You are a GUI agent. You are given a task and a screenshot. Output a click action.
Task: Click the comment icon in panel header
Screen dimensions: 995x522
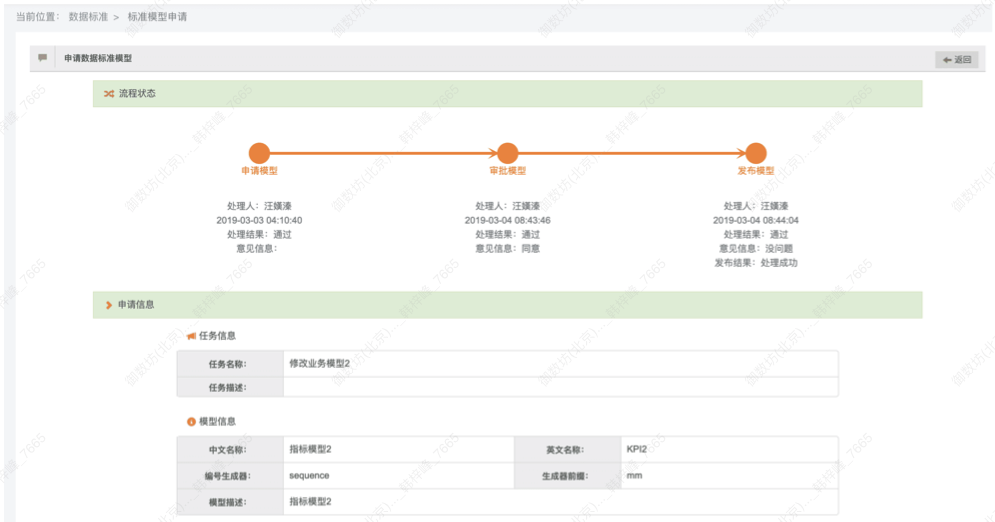[x=42, y=58]
